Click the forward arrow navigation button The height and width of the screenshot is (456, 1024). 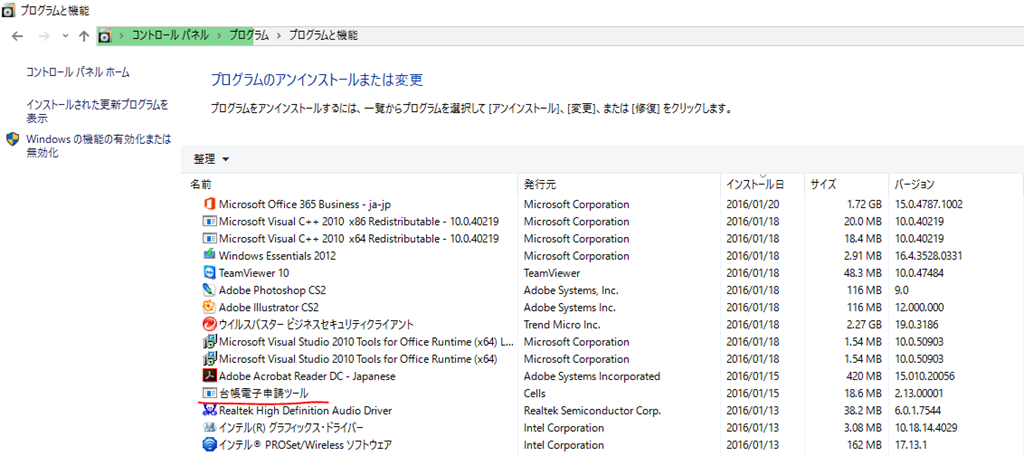[x=44, y=36]
